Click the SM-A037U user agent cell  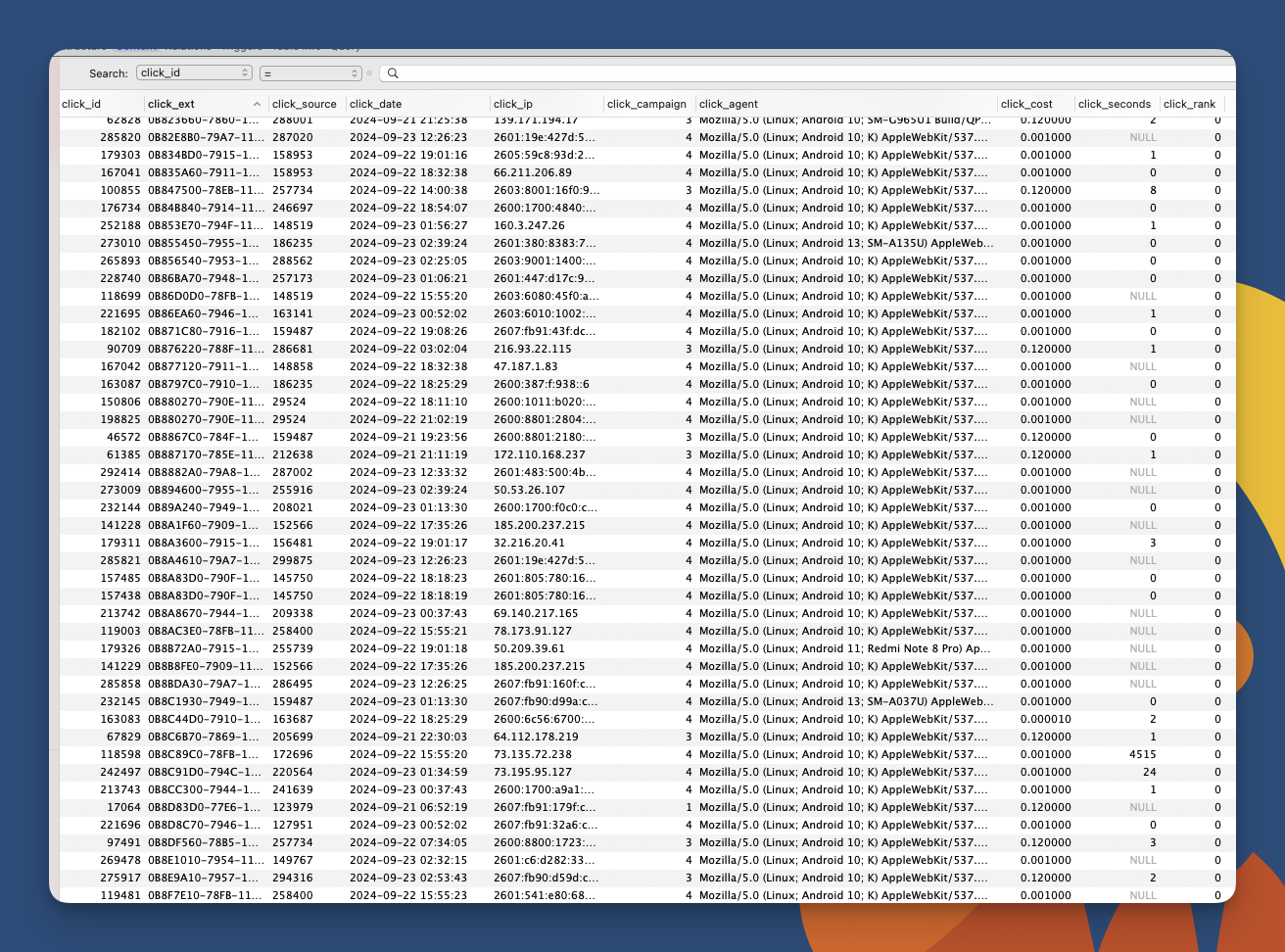(x=845, y=701)
